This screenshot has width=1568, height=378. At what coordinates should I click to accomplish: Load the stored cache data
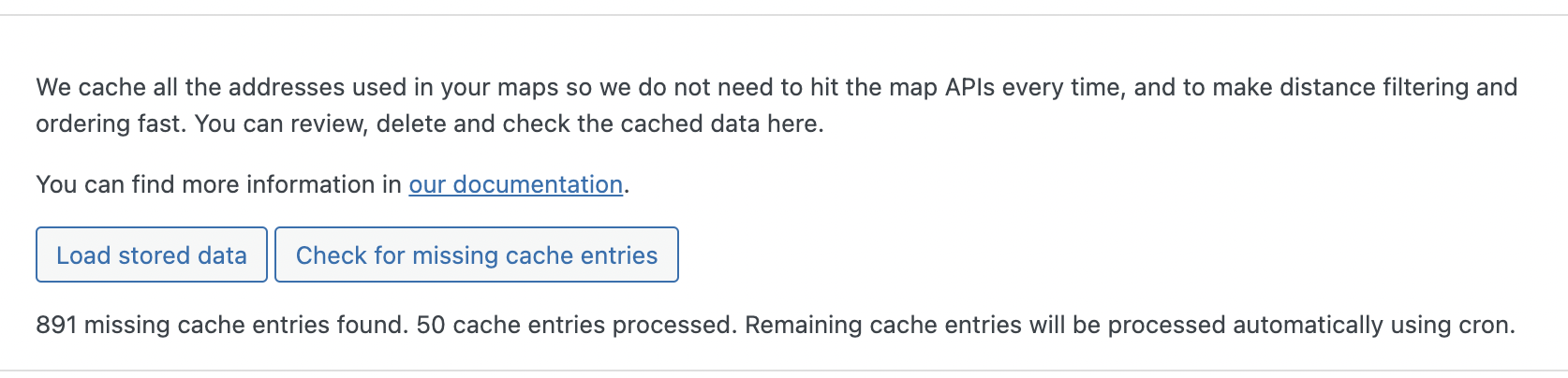click(x=152, y=254)
